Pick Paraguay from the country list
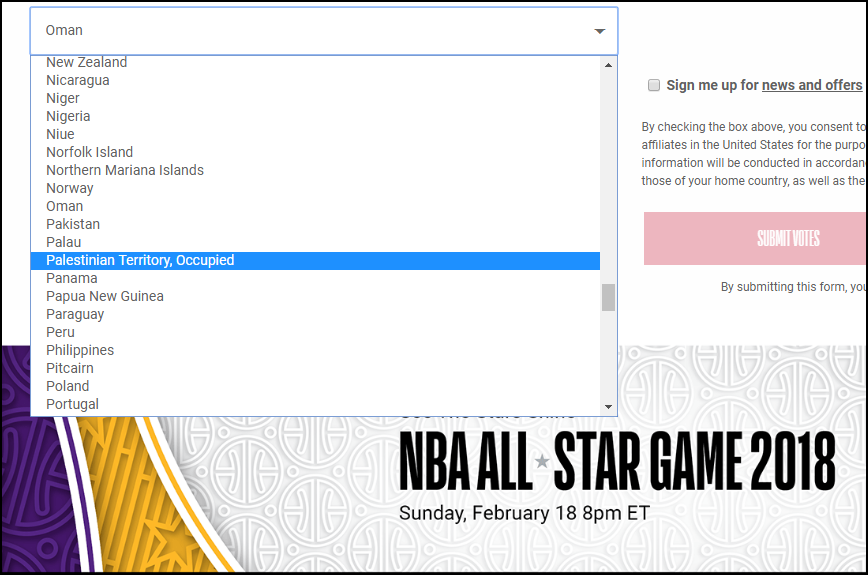 click(x=315, y=314)
